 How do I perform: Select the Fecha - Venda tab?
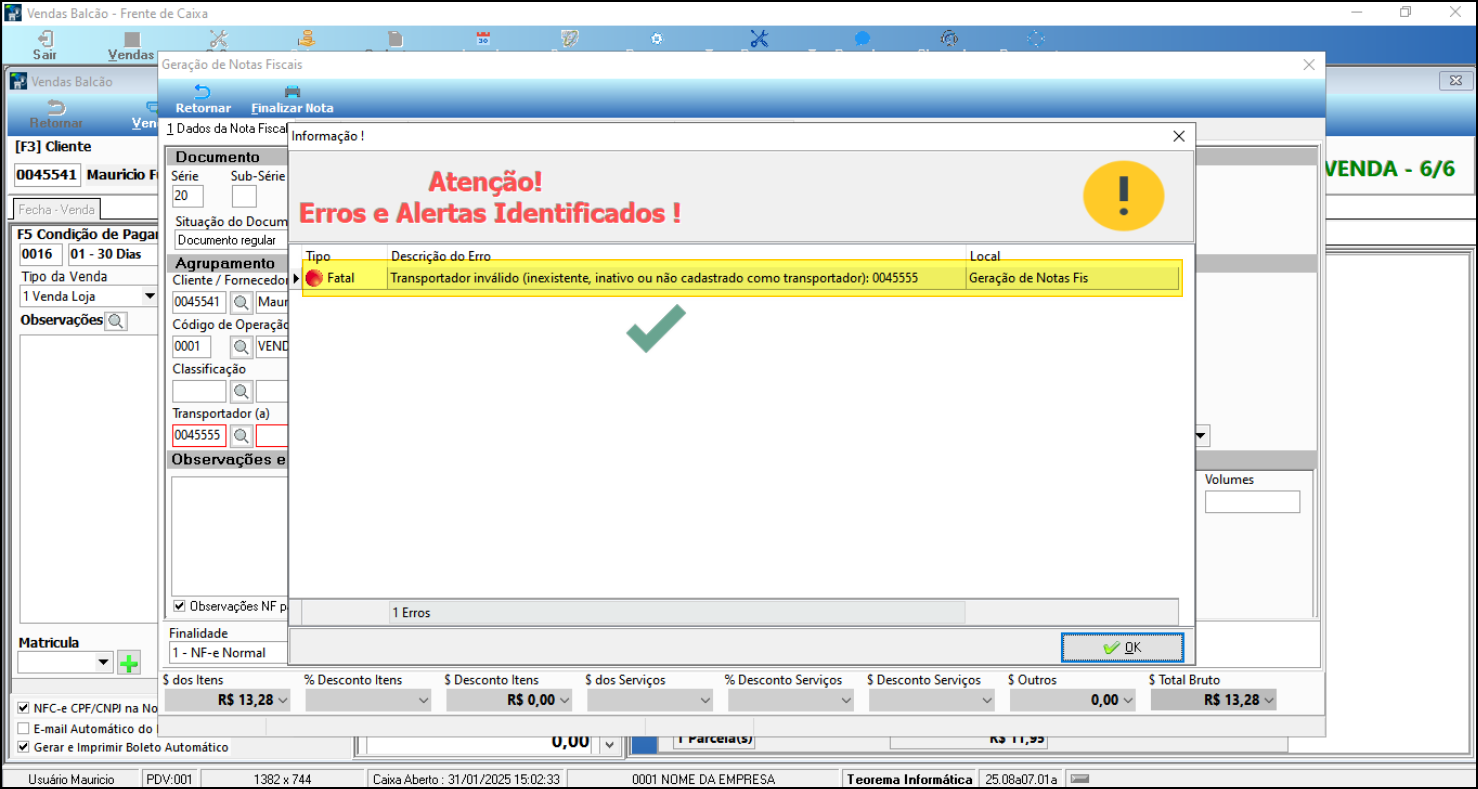click(57, 209)
